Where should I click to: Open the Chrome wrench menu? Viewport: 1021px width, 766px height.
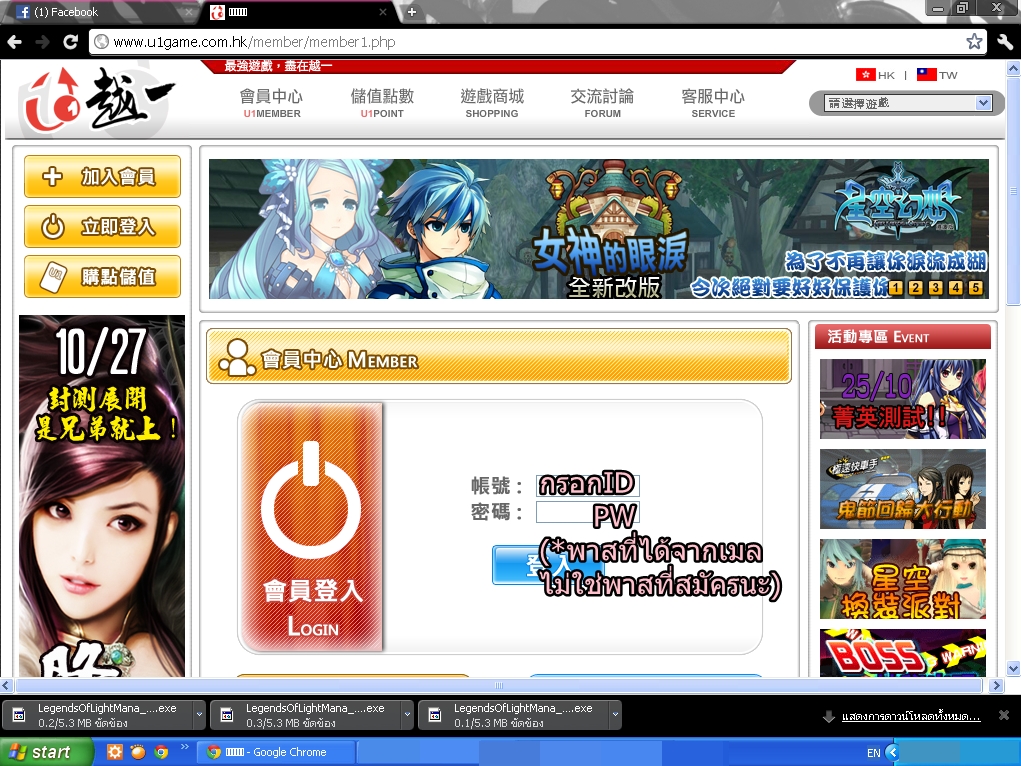point(1005,42)
